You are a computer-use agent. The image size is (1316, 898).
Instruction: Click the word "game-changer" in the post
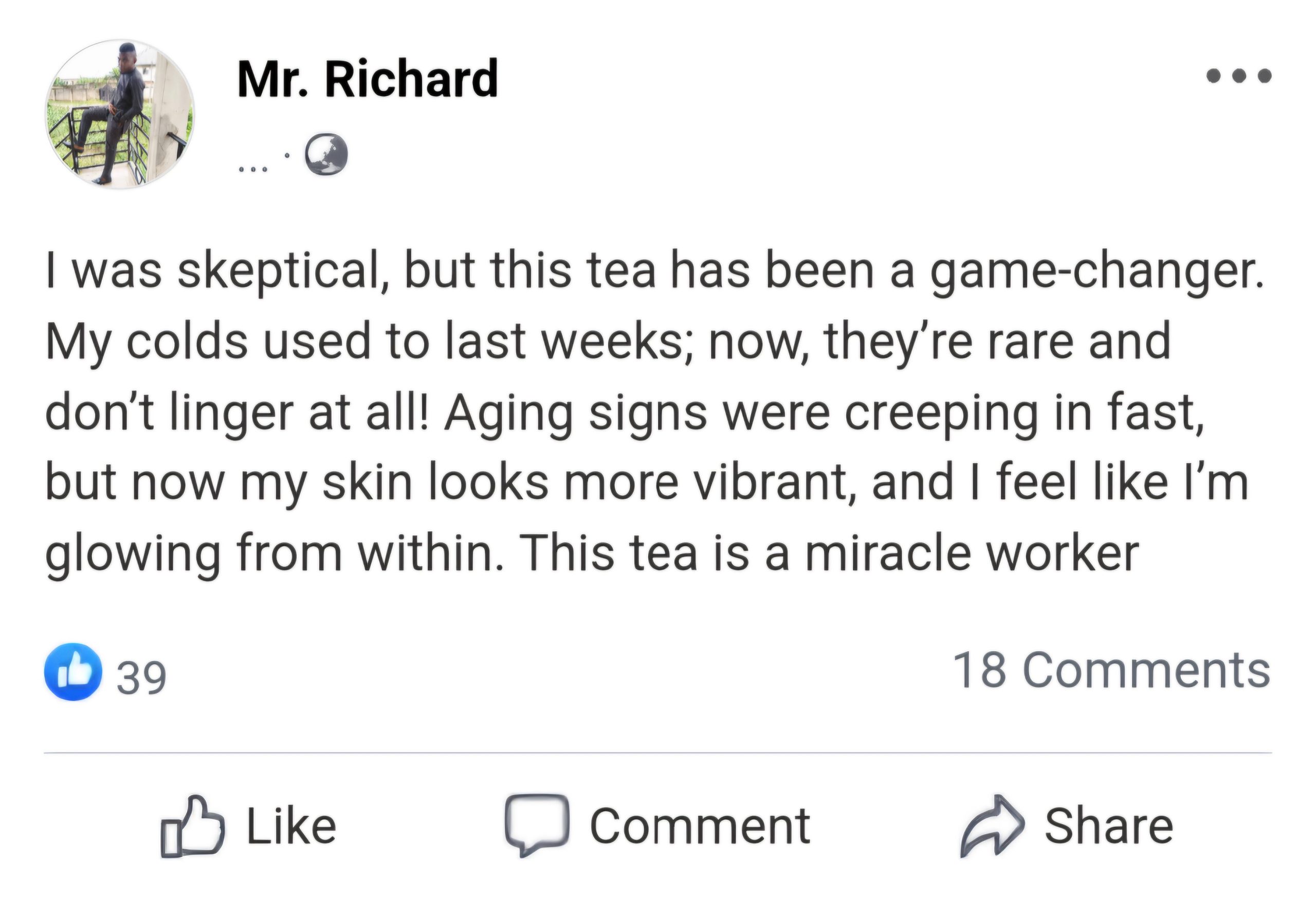tap(1095, 272)
